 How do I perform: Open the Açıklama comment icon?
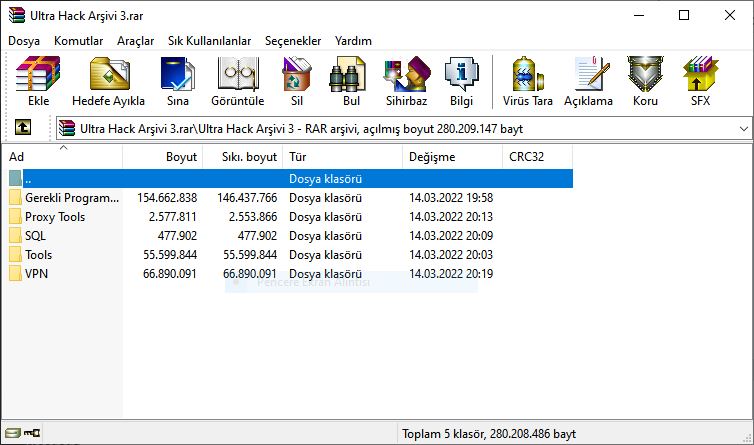click(592, 74)
